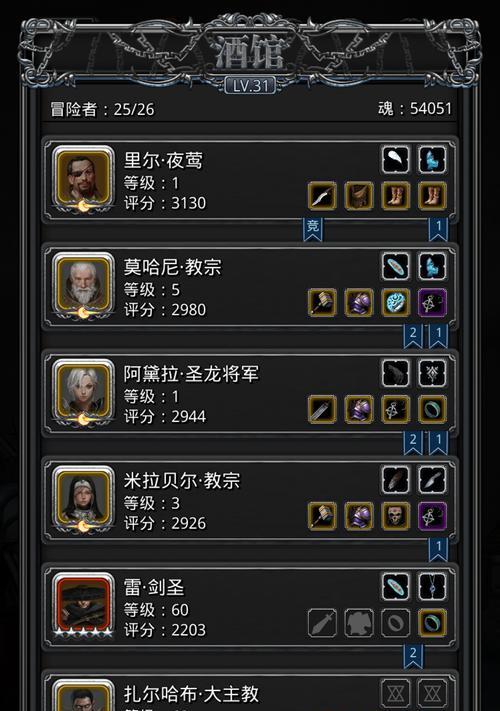Select 扎尔哈布·大主教 adventurer entry
The height and width of the screenshot is (711, 500).
tap(250, 692)
